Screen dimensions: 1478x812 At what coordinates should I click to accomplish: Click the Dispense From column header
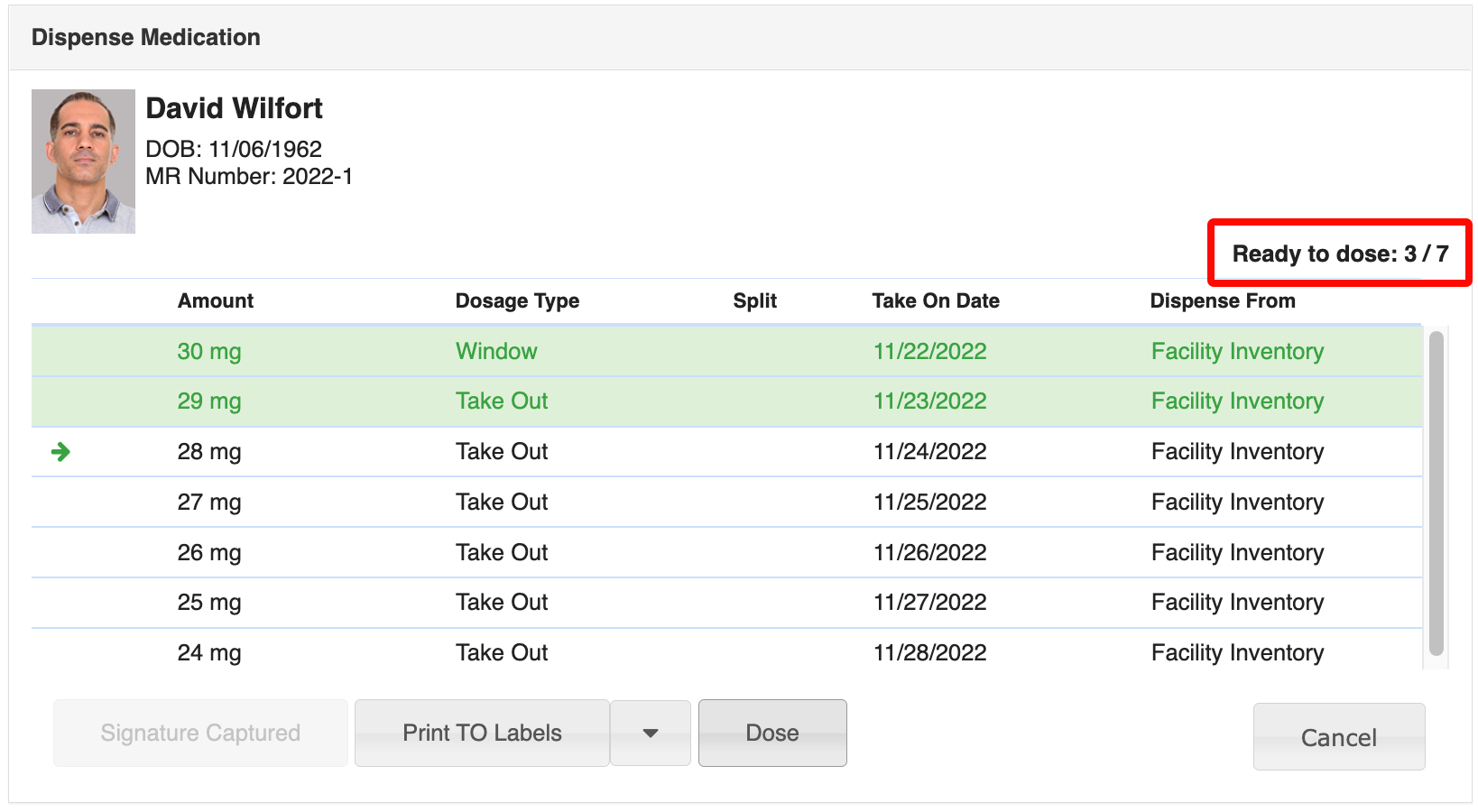coord(1222,301)
